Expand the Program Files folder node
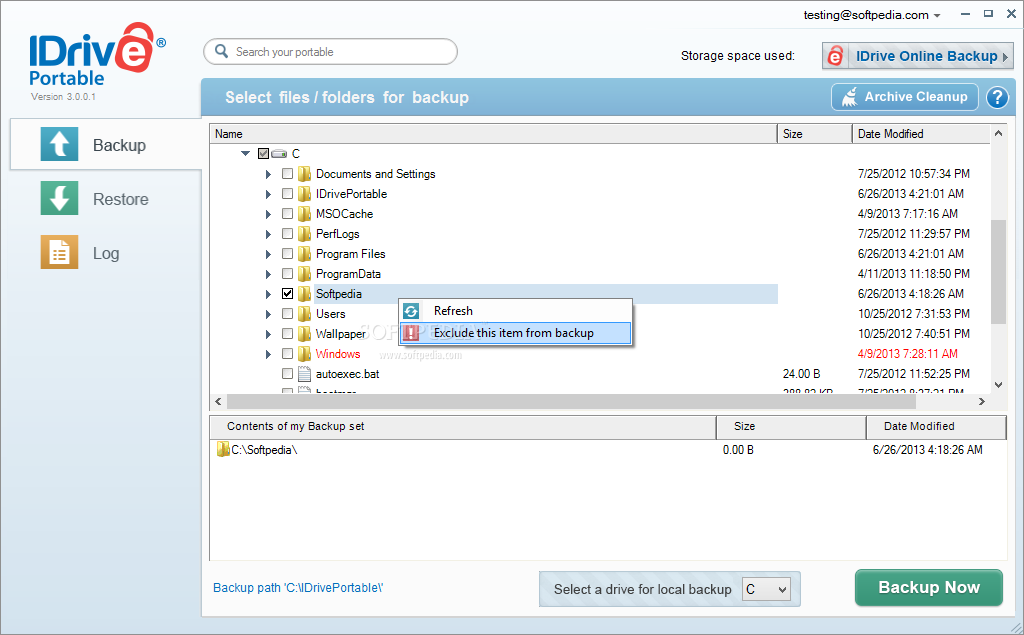Image resolution: width=1024 pixels, height=635 pixels. pyautogui.click(x=268, y=254)
